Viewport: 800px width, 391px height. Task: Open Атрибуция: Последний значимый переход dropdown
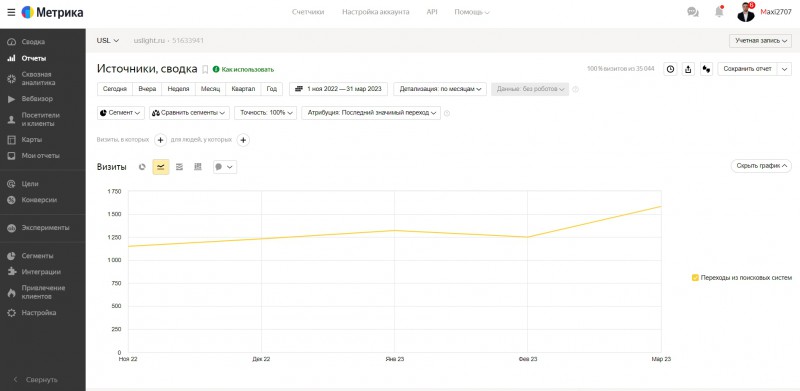tap(371, 113)
